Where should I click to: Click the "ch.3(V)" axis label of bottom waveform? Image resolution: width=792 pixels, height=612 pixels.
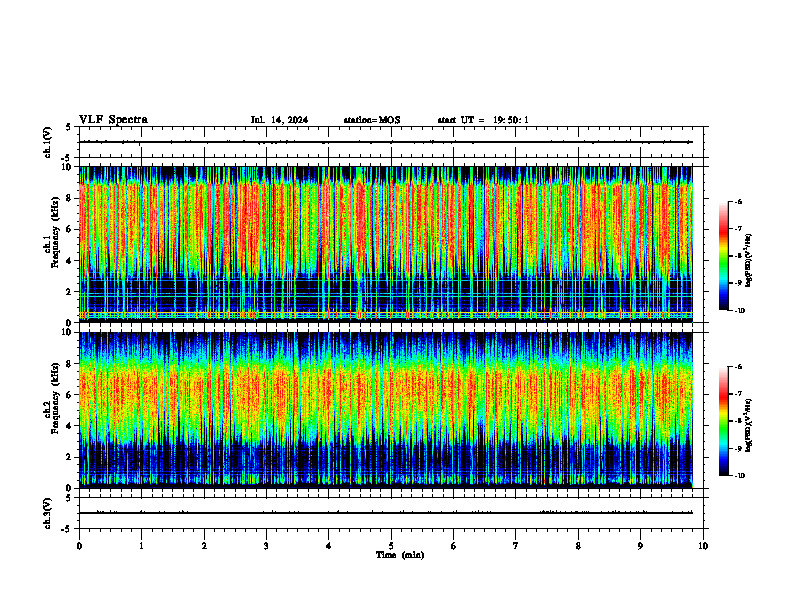(x=47, y=513)
